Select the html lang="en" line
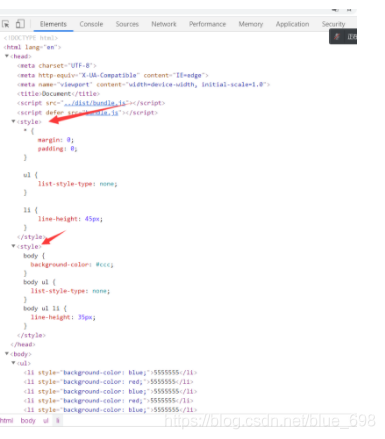Screen dimensions: 385x439 [32, 47]
